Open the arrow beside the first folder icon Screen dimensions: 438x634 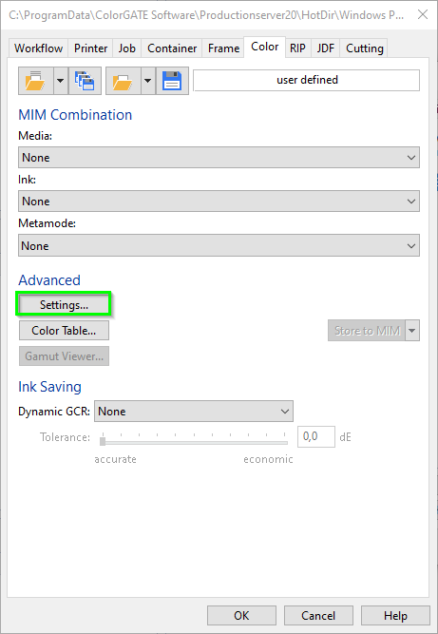[x=60, y=80]
